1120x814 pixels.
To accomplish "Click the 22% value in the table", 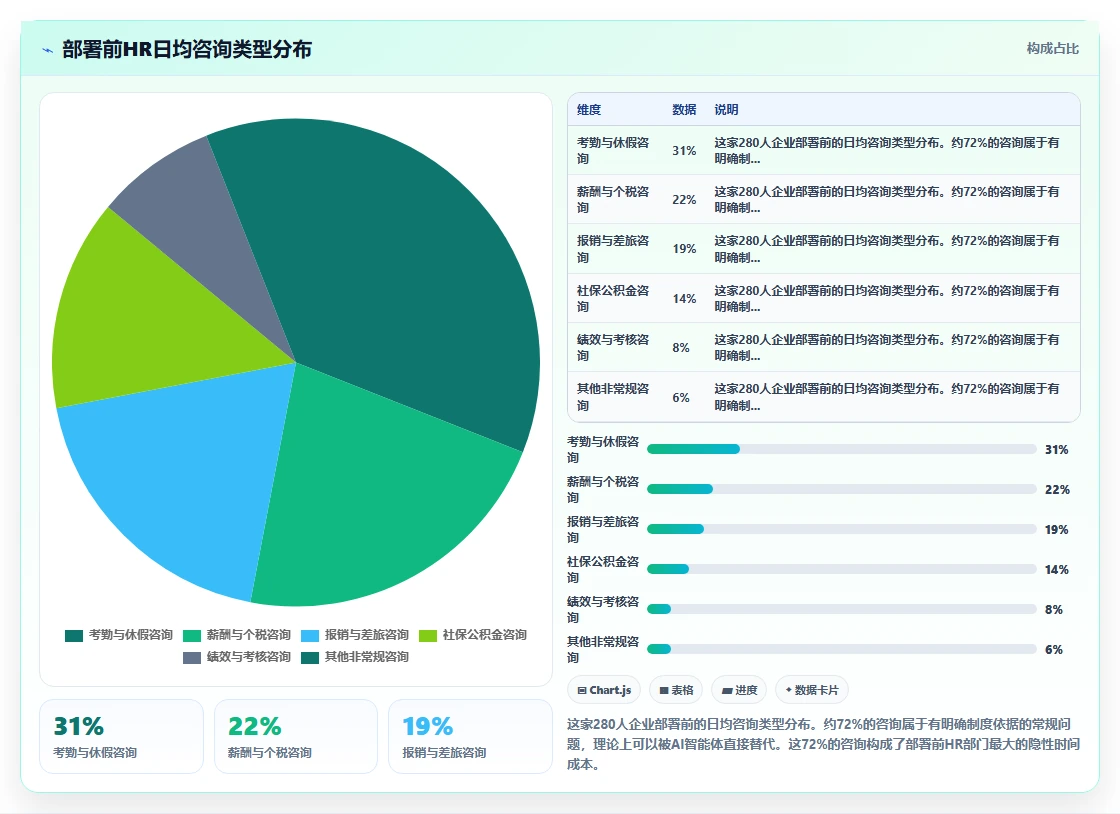I will tap(684, 200).
